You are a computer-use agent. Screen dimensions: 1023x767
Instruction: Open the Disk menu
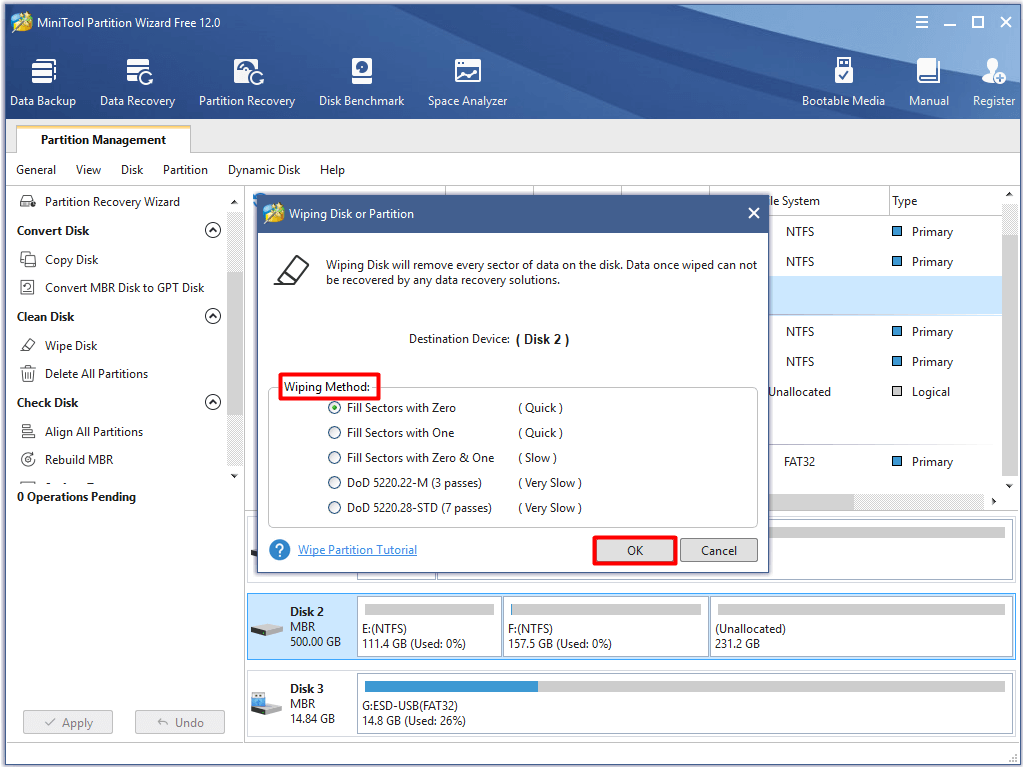132,170
